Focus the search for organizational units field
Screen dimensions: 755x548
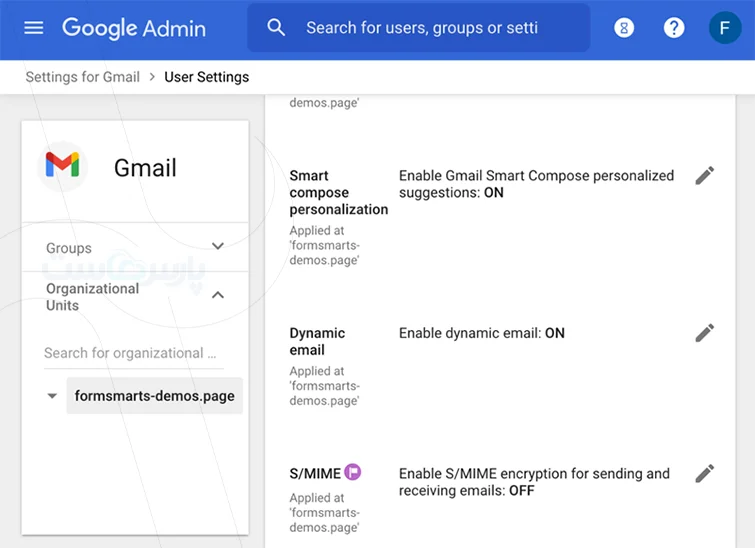point(134,353)
